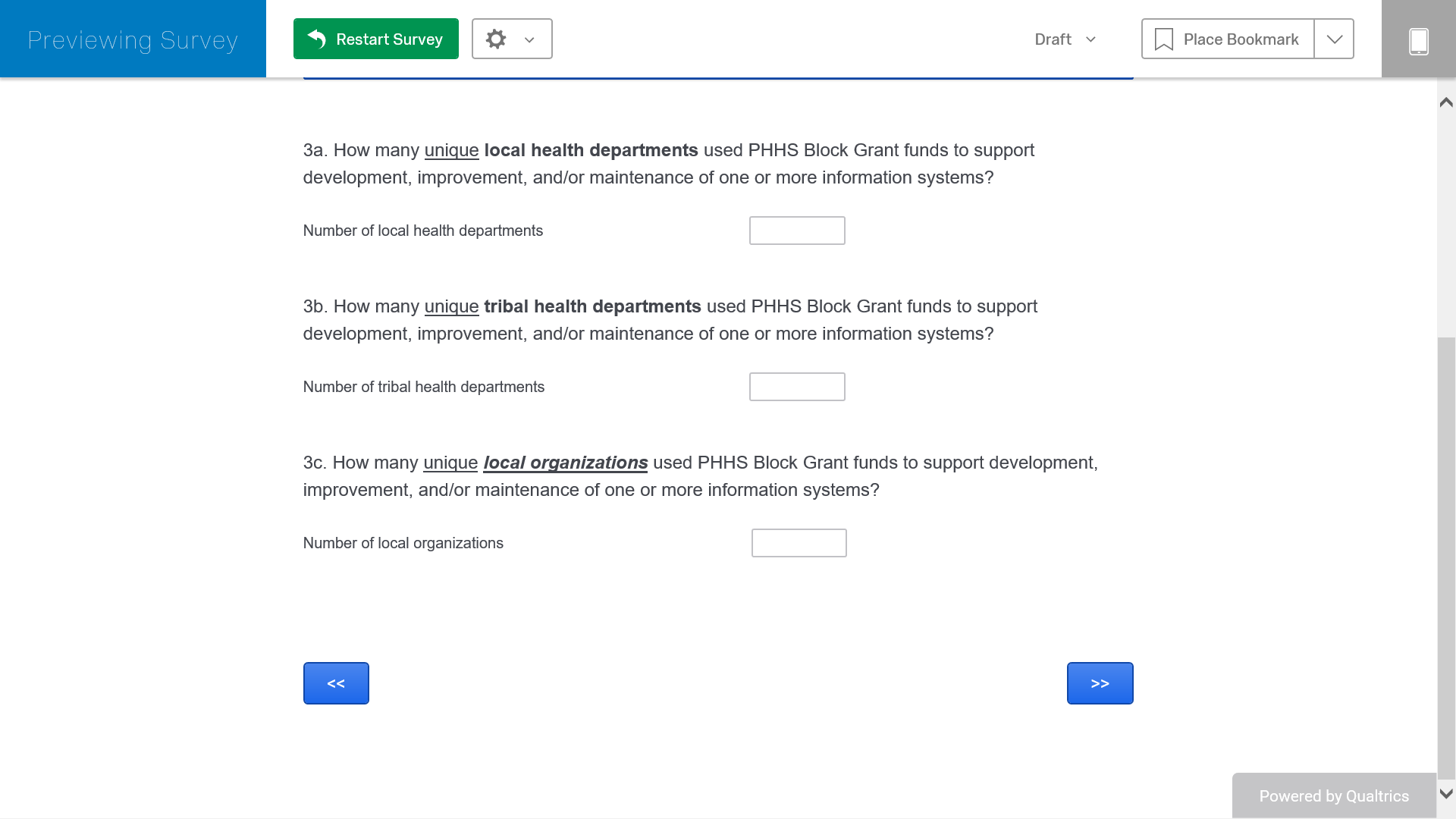Image resolution: width=1456 pixels, height=819 pixels.
Task: Expand the Place Bookmark dropdown arrow
Action: (1334, 39)
